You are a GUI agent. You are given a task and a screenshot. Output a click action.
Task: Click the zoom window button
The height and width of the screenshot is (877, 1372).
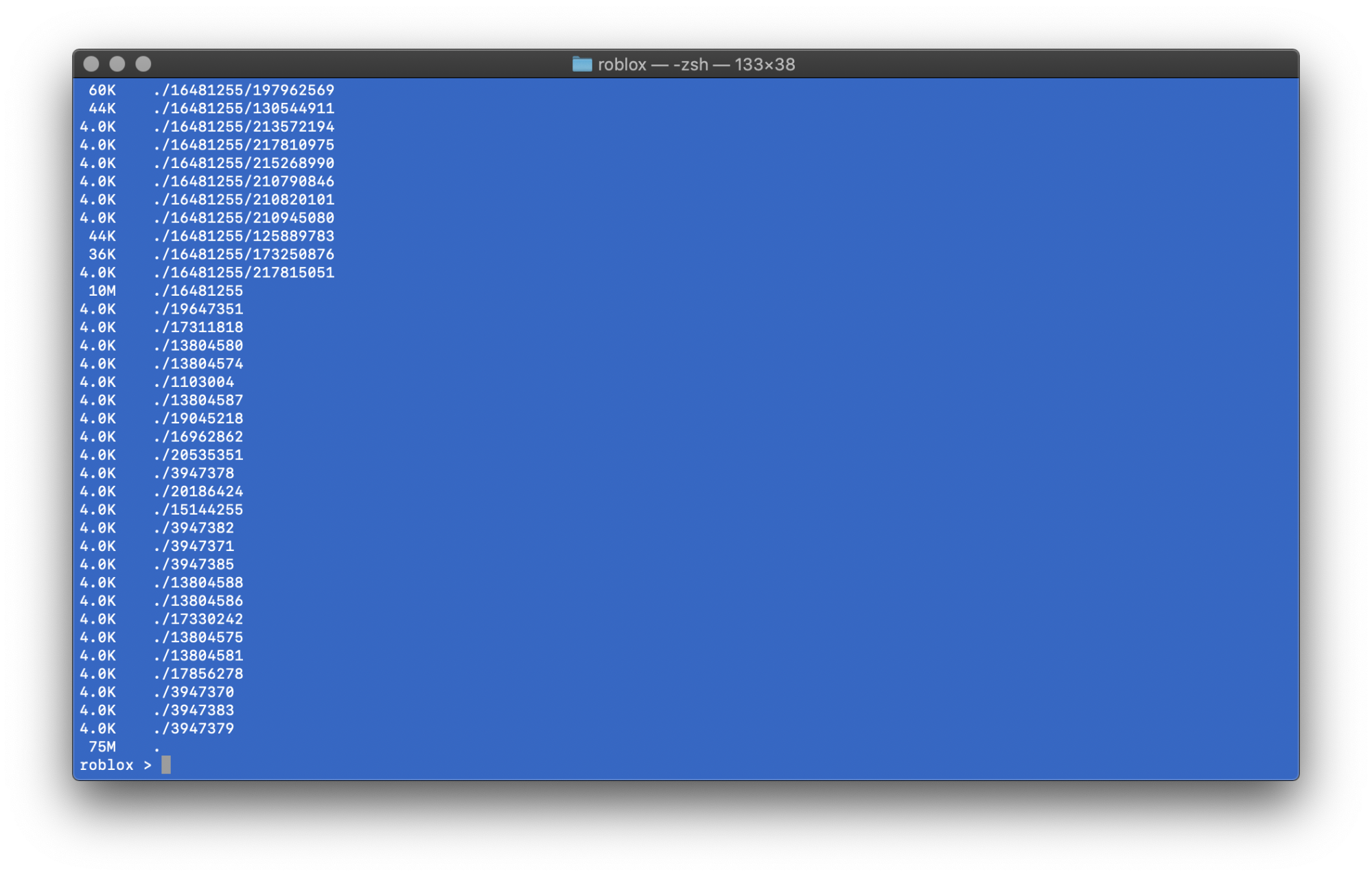(x=143, y=64)
